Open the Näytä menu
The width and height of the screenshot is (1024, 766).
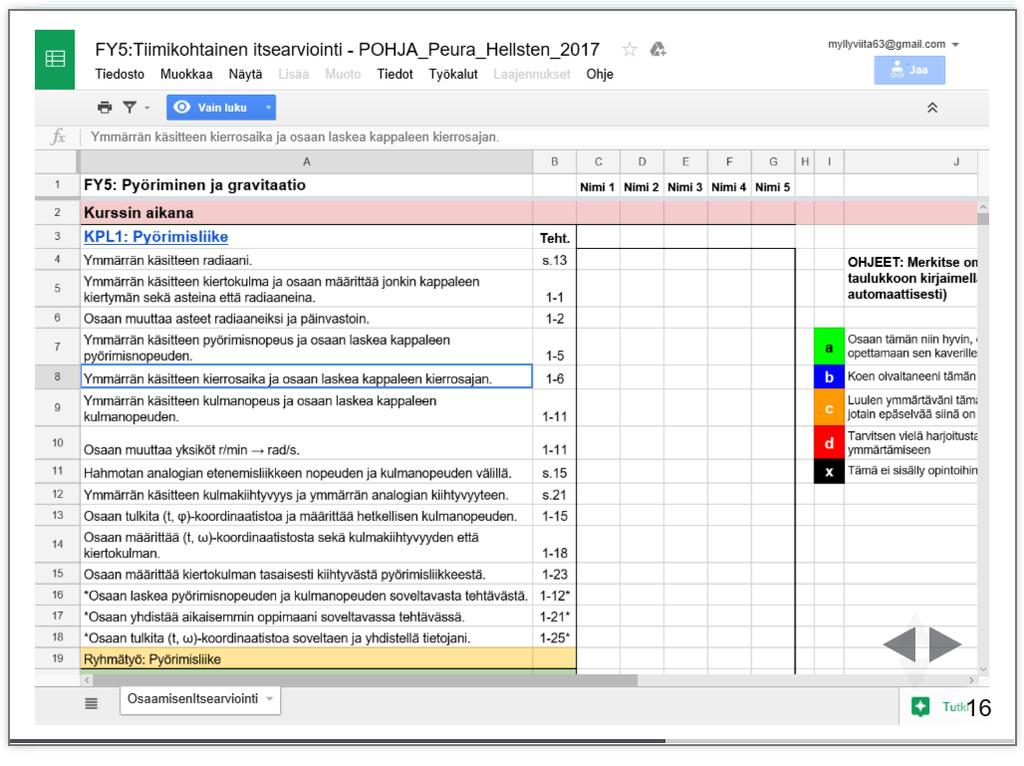tap(245, 74)
